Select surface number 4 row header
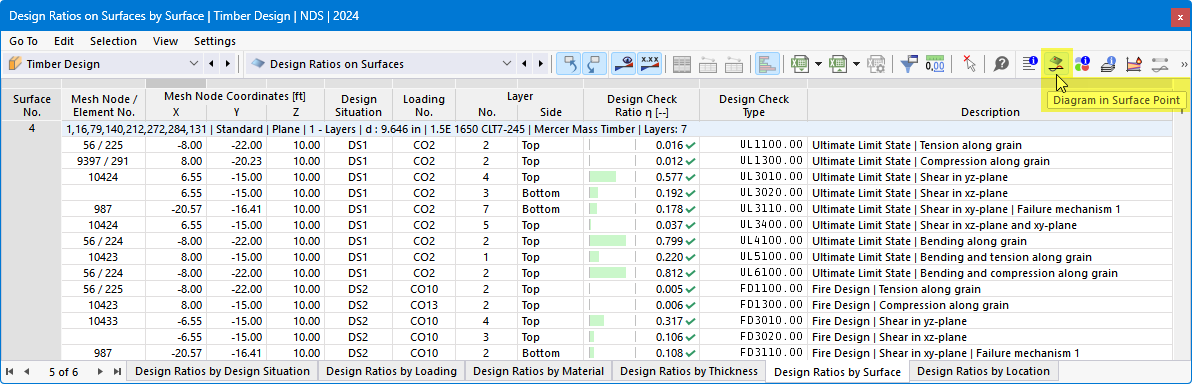The width and height of the screenshot is (1192, 384). pyautogui.click(x=31, y=129)
